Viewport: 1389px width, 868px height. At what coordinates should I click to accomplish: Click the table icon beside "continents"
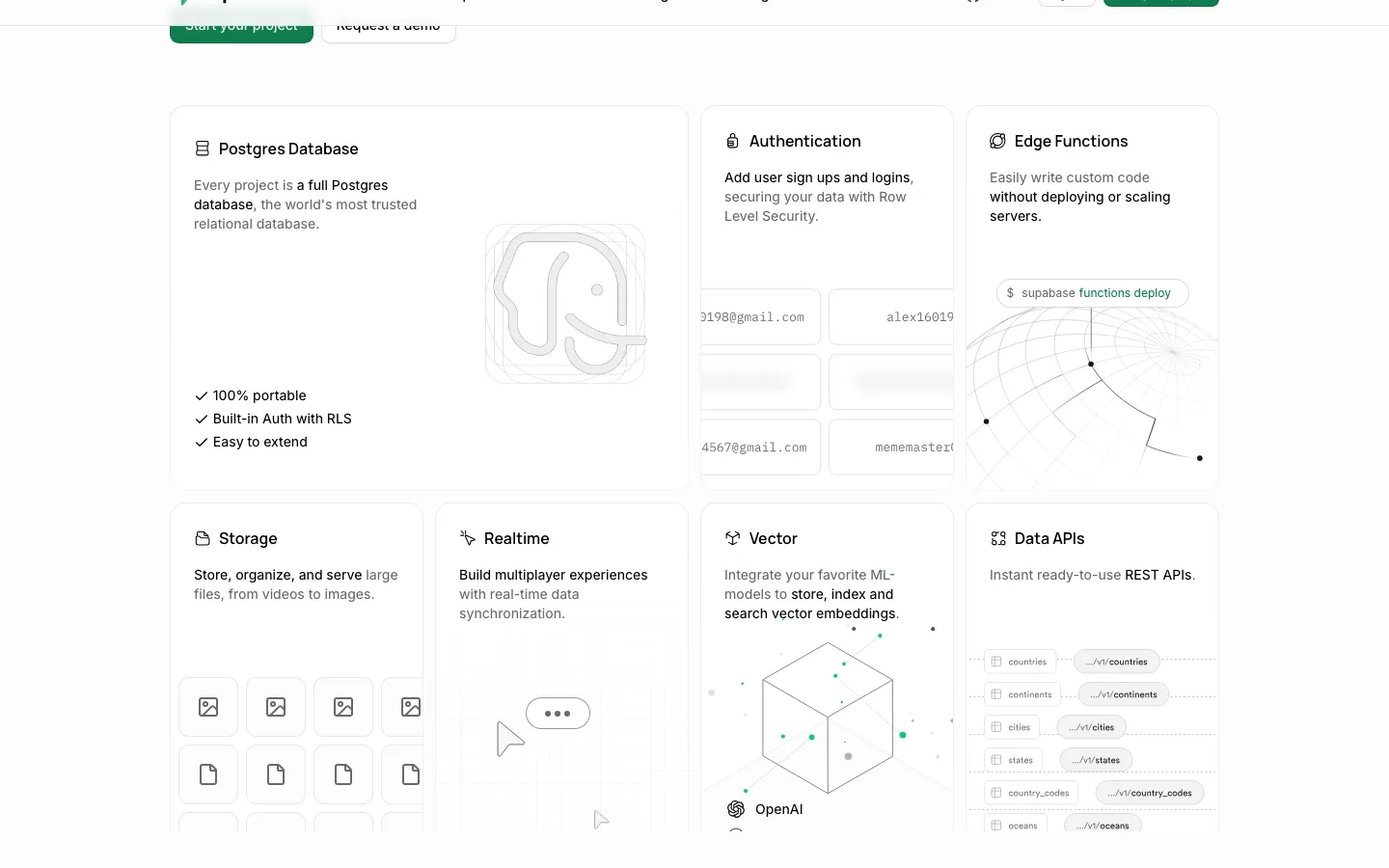[x=996, y=694]
